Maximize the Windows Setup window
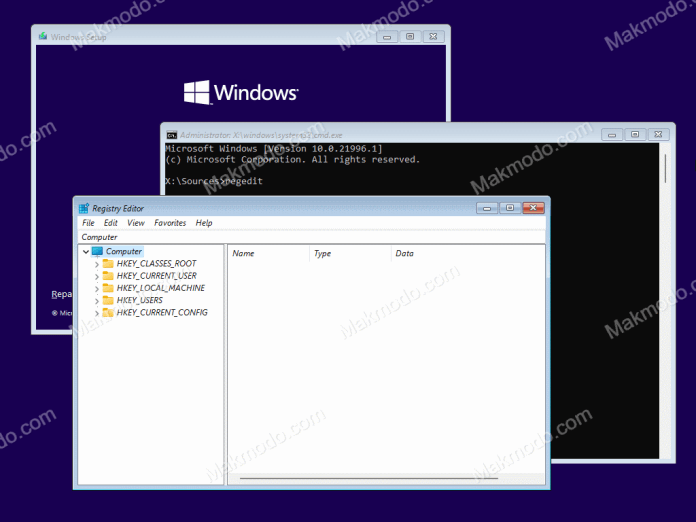Viewport: 696px width, 522px height. tap(410, 36)
